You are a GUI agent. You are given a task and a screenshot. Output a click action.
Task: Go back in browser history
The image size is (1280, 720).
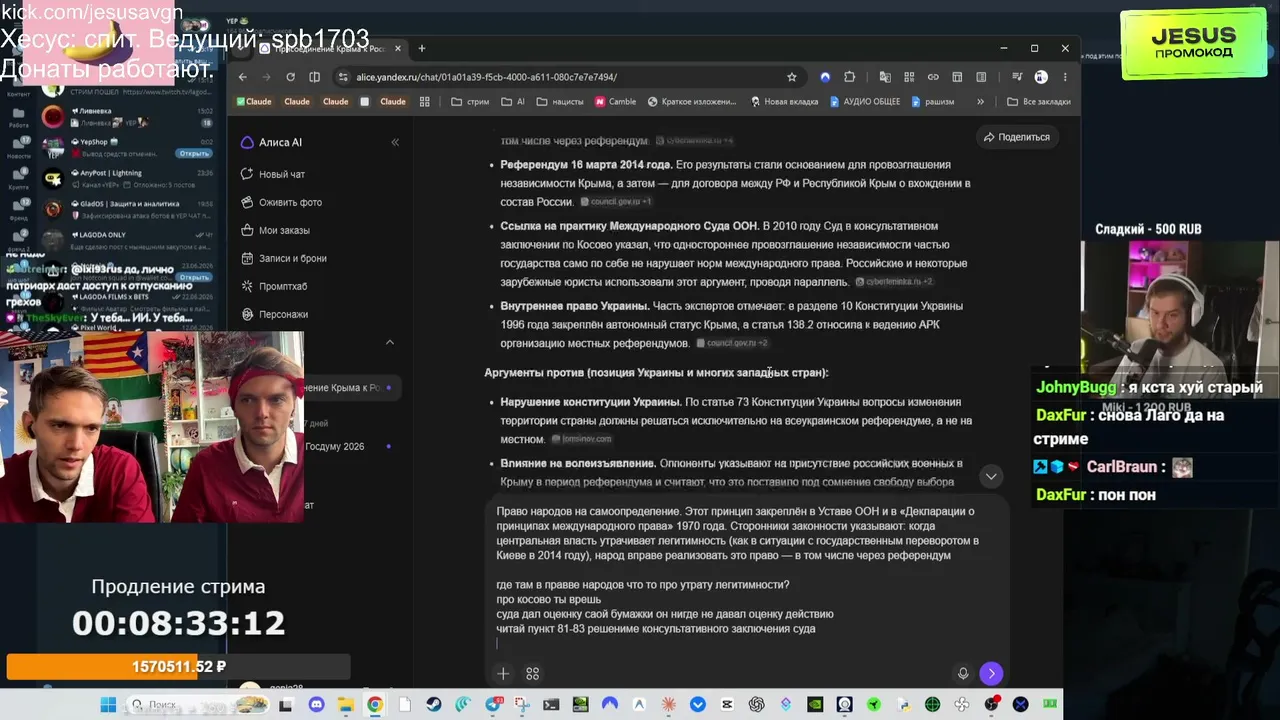pyautogui.click(x=242, y=77)
